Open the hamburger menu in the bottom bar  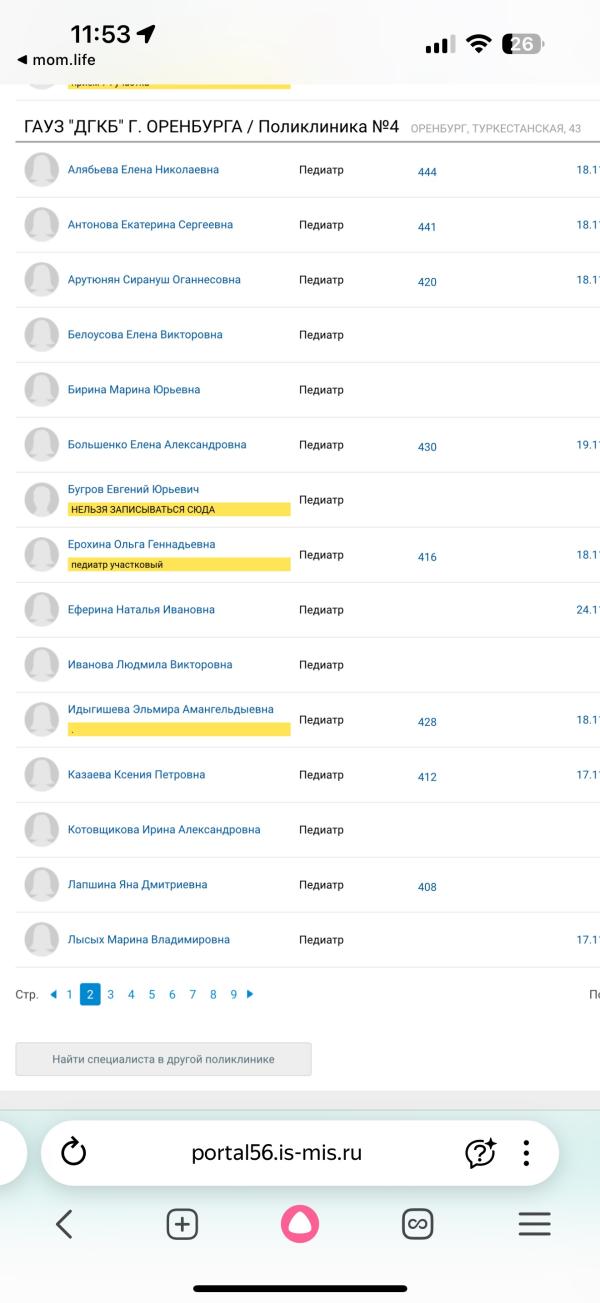534,1224
